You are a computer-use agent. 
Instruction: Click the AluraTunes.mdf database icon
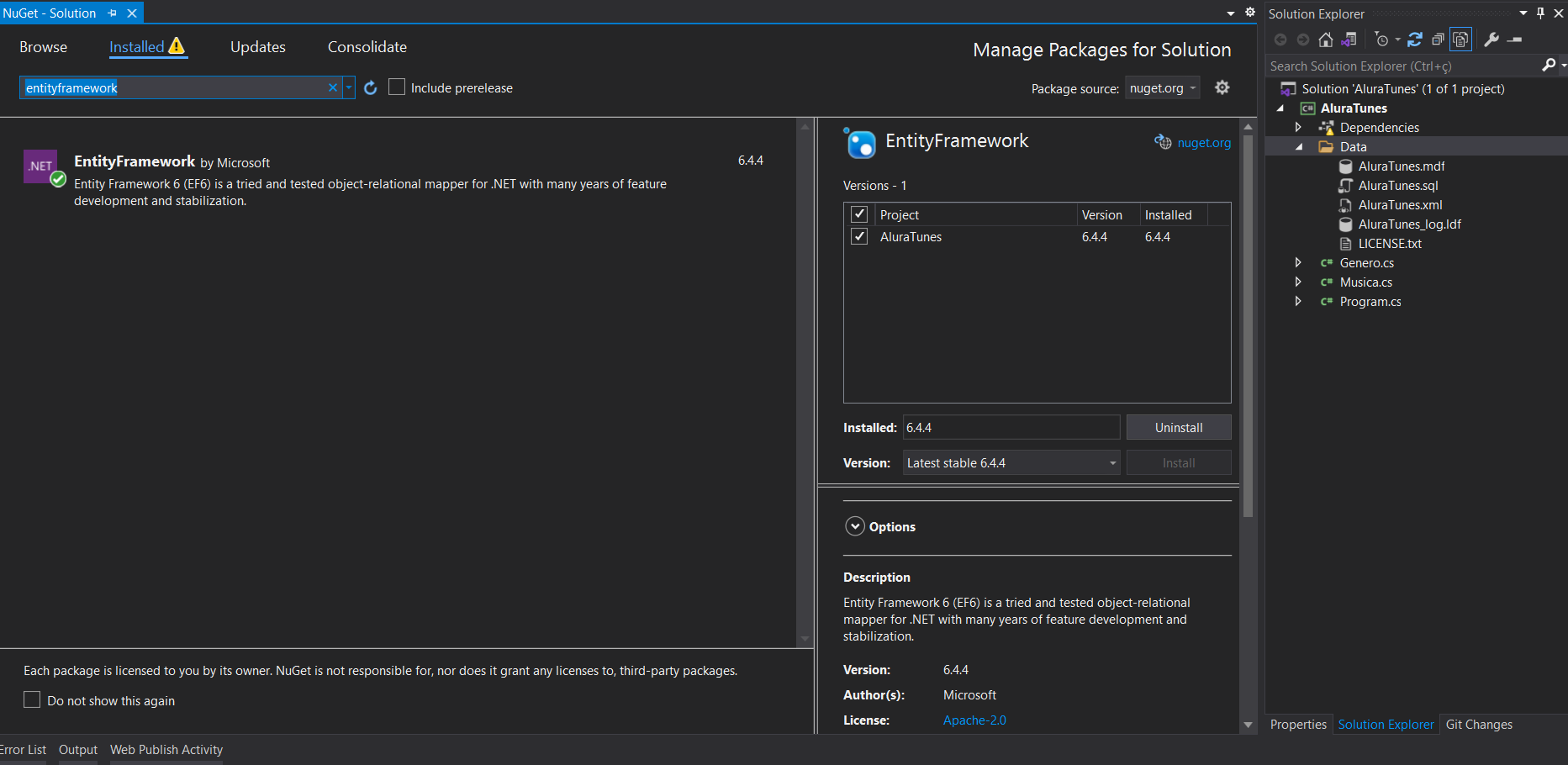pos(1345,166)
